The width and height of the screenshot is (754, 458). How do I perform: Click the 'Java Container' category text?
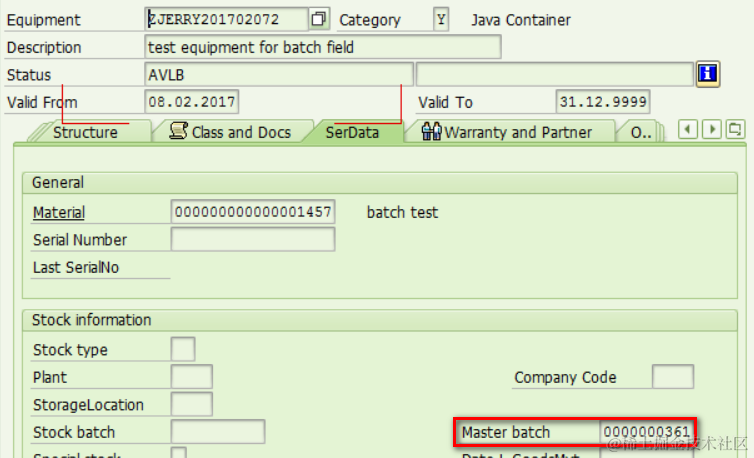521,20
